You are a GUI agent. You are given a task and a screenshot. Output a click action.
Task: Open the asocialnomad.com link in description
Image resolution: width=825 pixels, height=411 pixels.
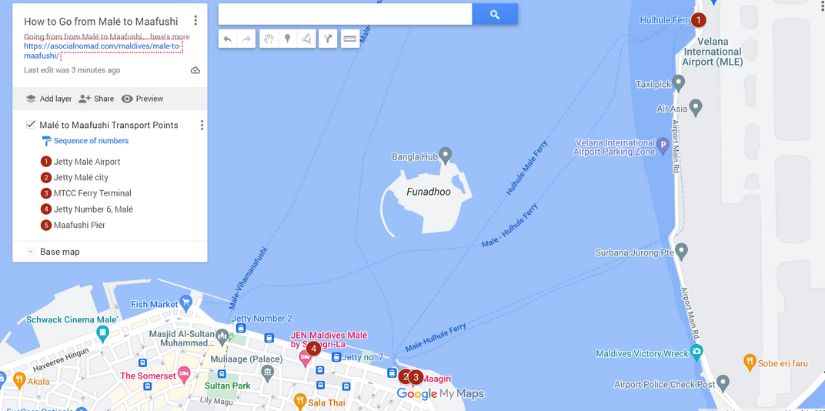click(103, 51)
